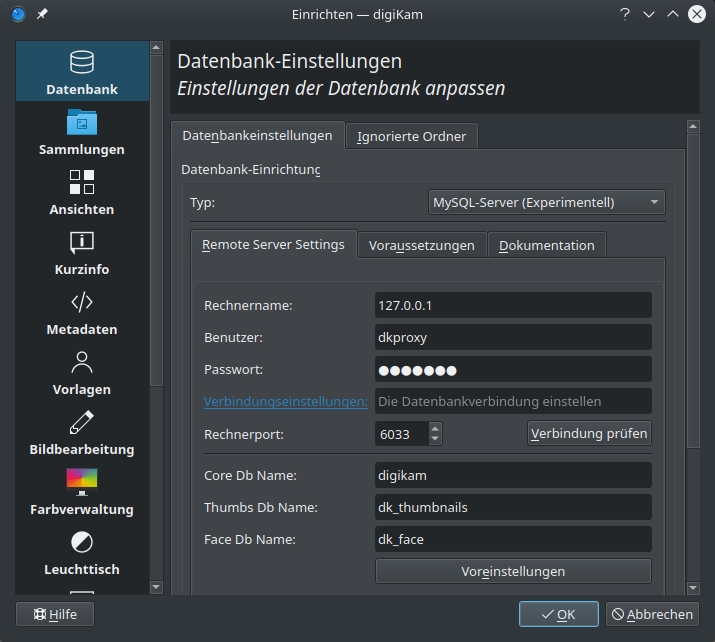Click the sidebar scrollbar track below the handle

156,483
